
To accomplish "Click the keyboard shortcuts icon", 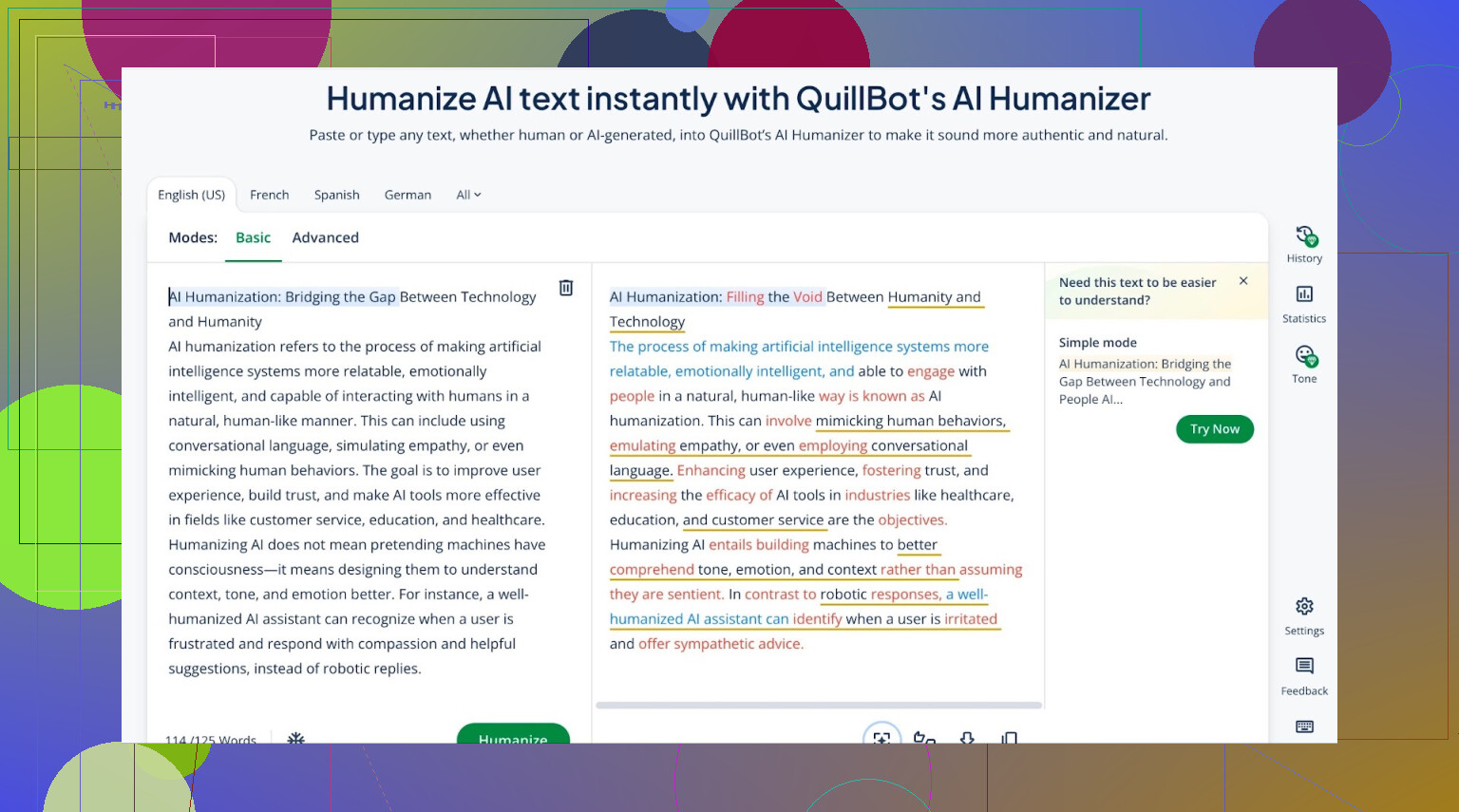I will [1304, 727].
